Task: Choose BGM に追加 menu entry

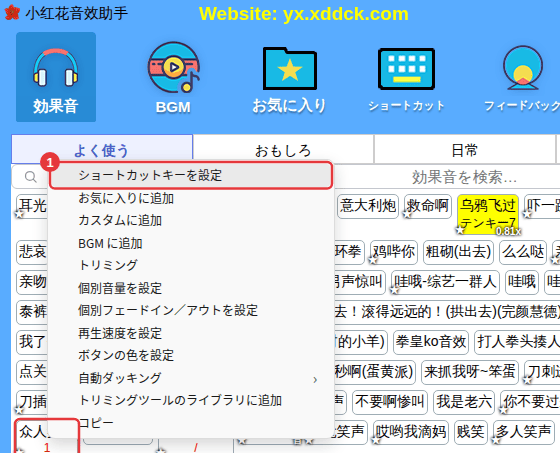Action: pos(191,243)
